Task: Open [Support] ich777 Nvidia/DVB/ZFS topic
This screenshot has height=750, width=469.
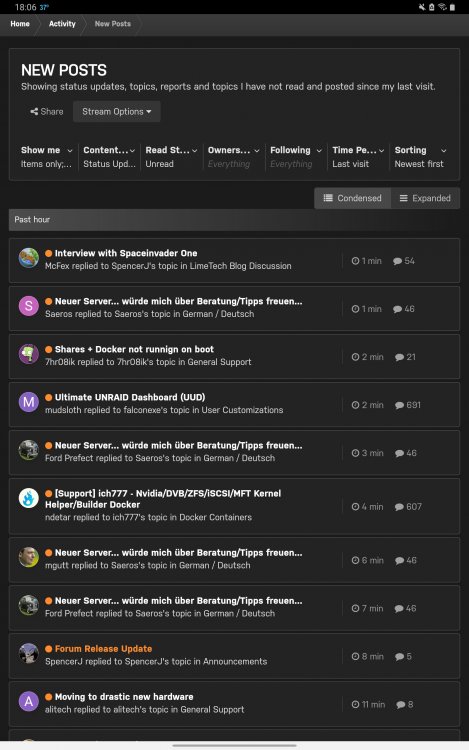Action: (163, 499)
